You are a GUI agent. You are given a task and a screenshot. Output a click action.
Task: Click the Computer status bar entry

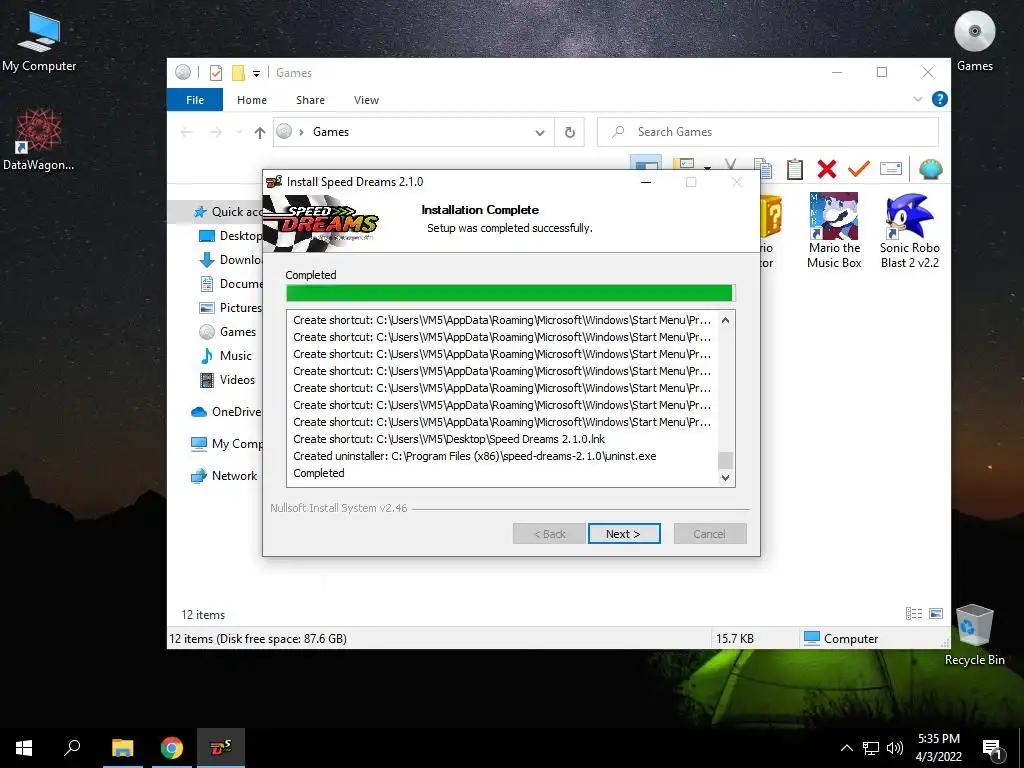[841, 639]
